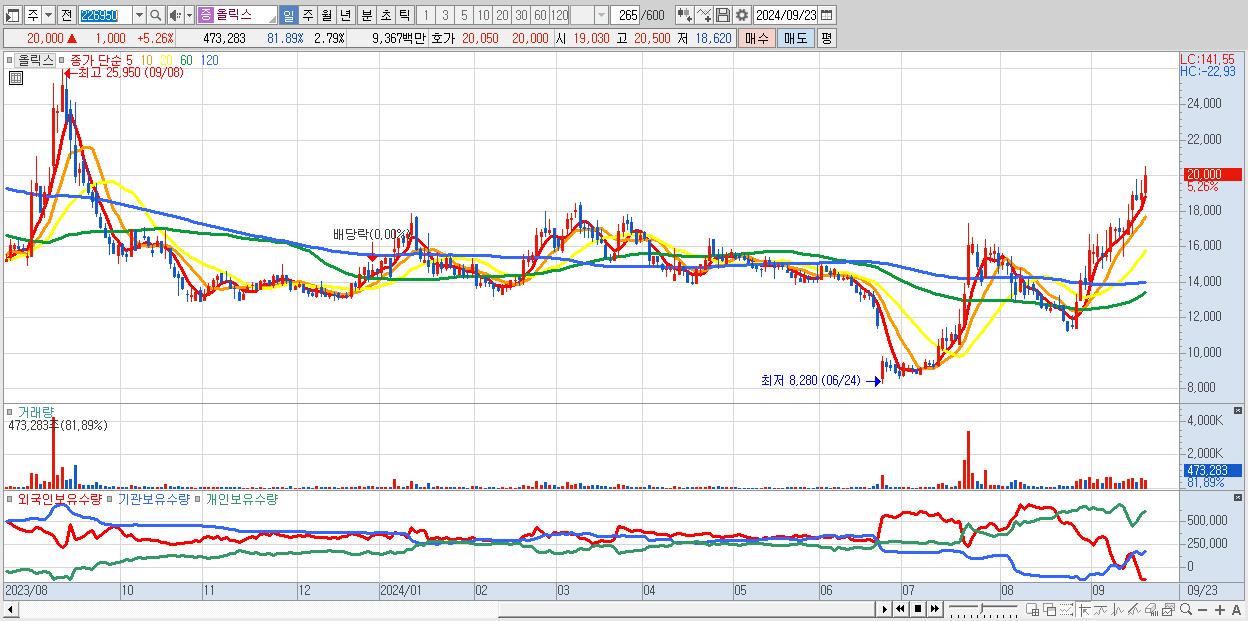Click the dotted trend chart icon in bottom toolbar
This screenshot has height=621, width=1248.
1066,609
